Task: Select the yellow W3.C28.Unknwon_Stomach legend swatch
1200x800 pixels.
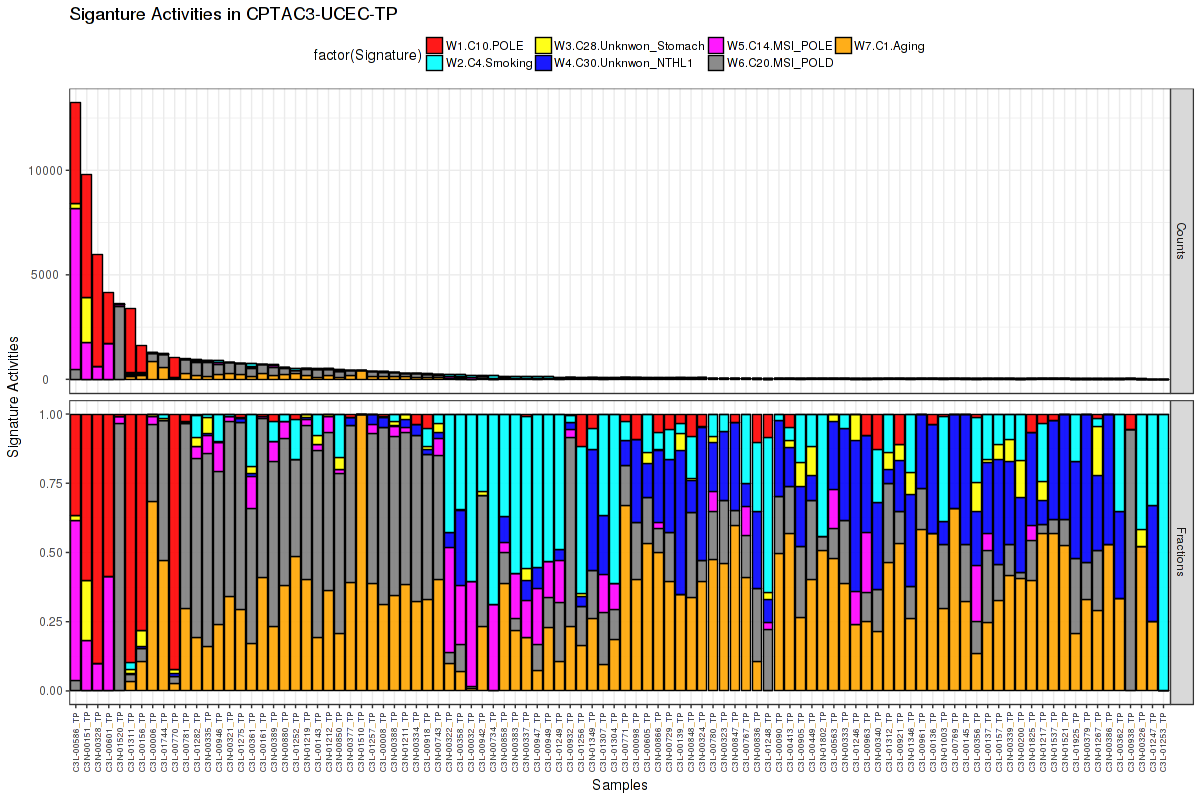Action: (543, 45)
